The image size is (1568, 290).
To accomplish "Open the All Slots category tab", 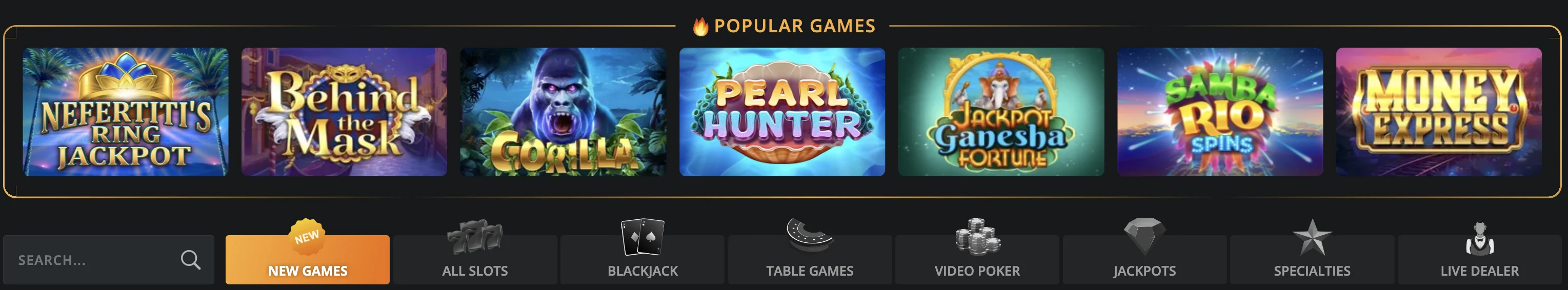I will point(475,260).
